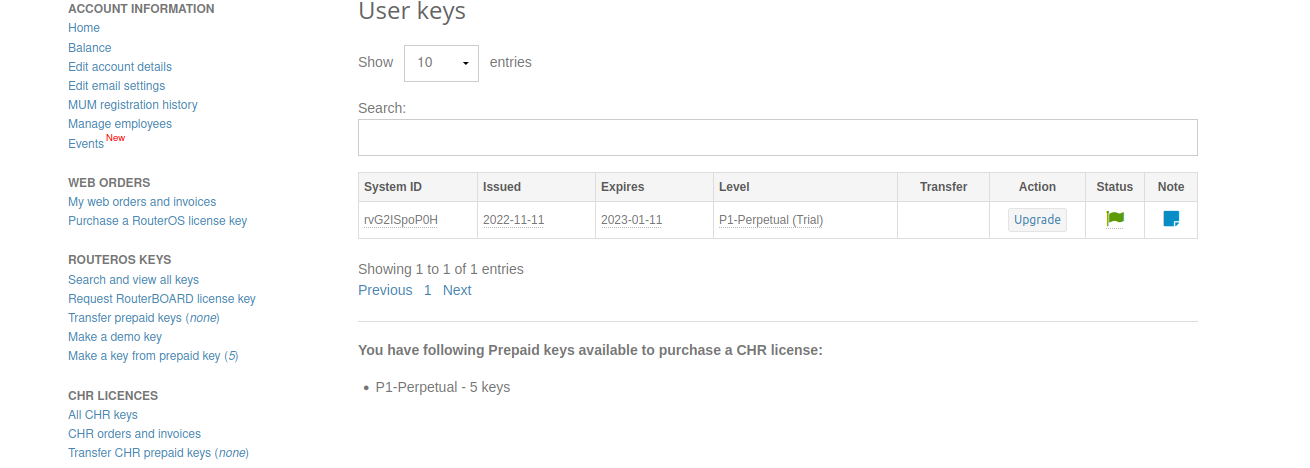Open Edit account details
This screenshot has height=468, width=1310.
click(120, 67)
